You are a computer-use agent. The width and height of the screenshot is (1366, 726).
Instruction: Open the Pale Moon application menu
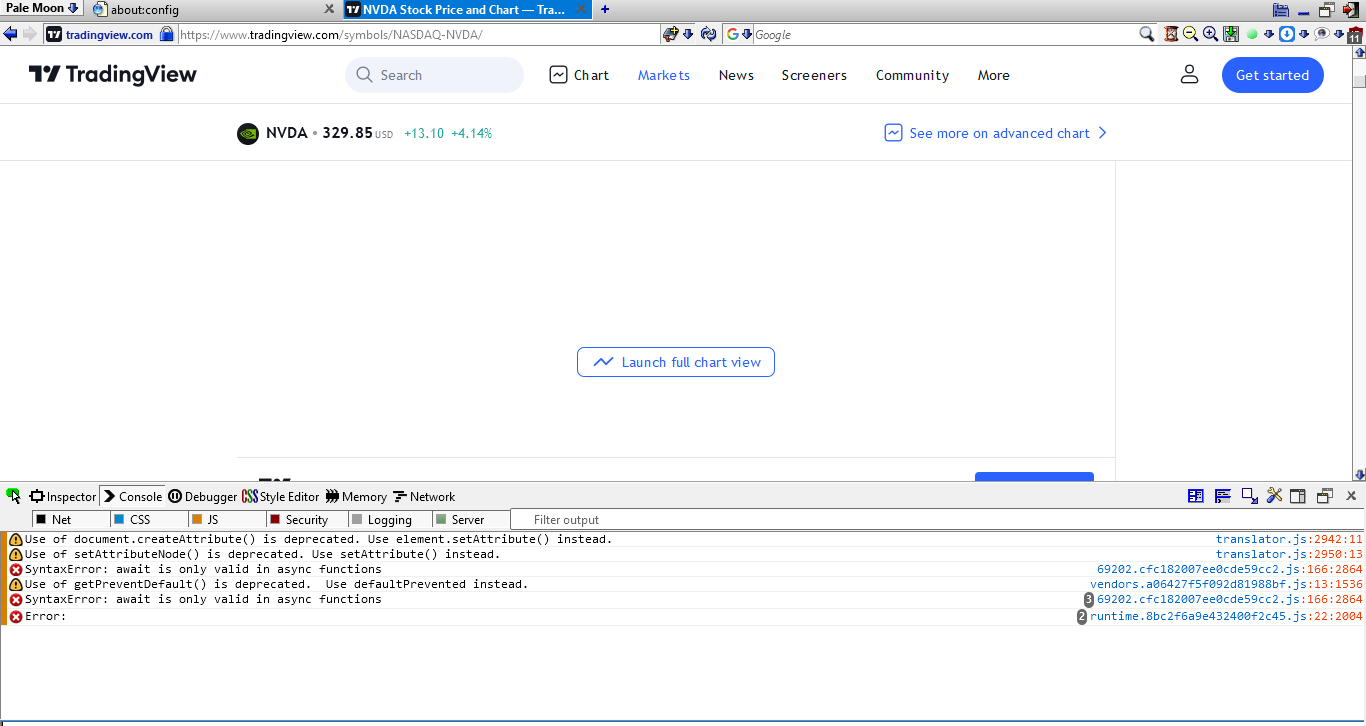click(x=42, y=8)
